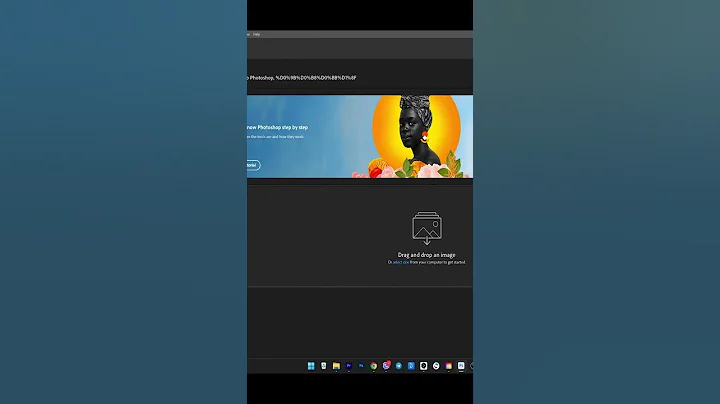Click the drag and drop image icon

427,228
